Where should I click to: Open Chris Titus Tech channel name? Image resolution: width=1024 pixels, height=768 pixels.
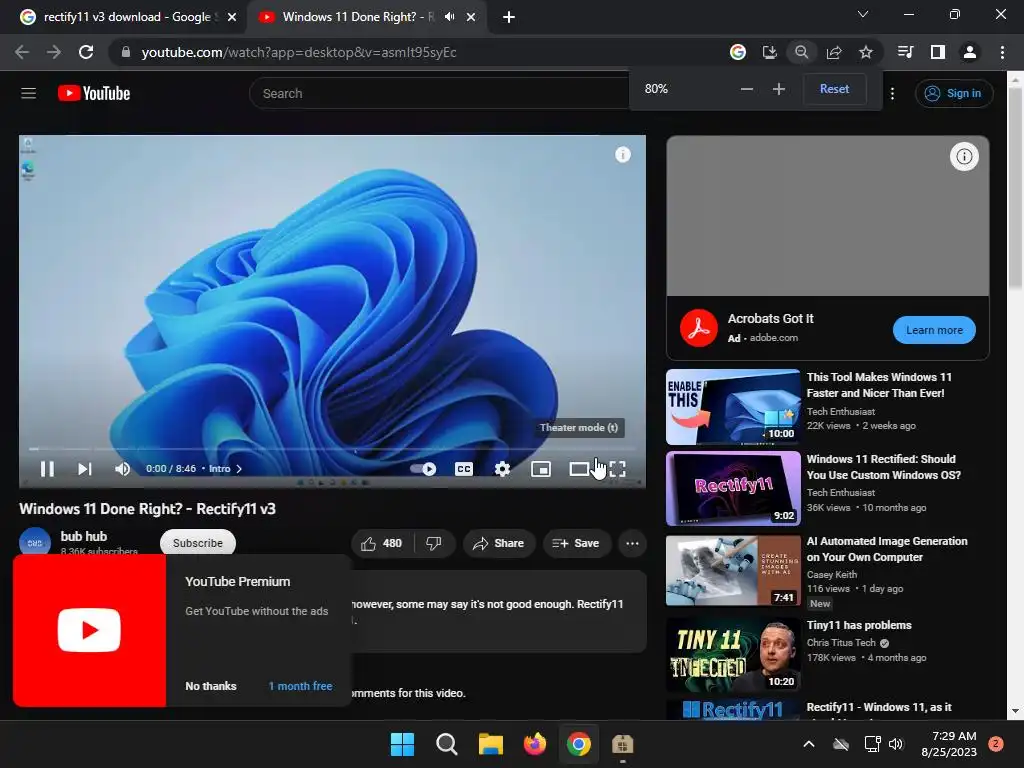point(841,643)
